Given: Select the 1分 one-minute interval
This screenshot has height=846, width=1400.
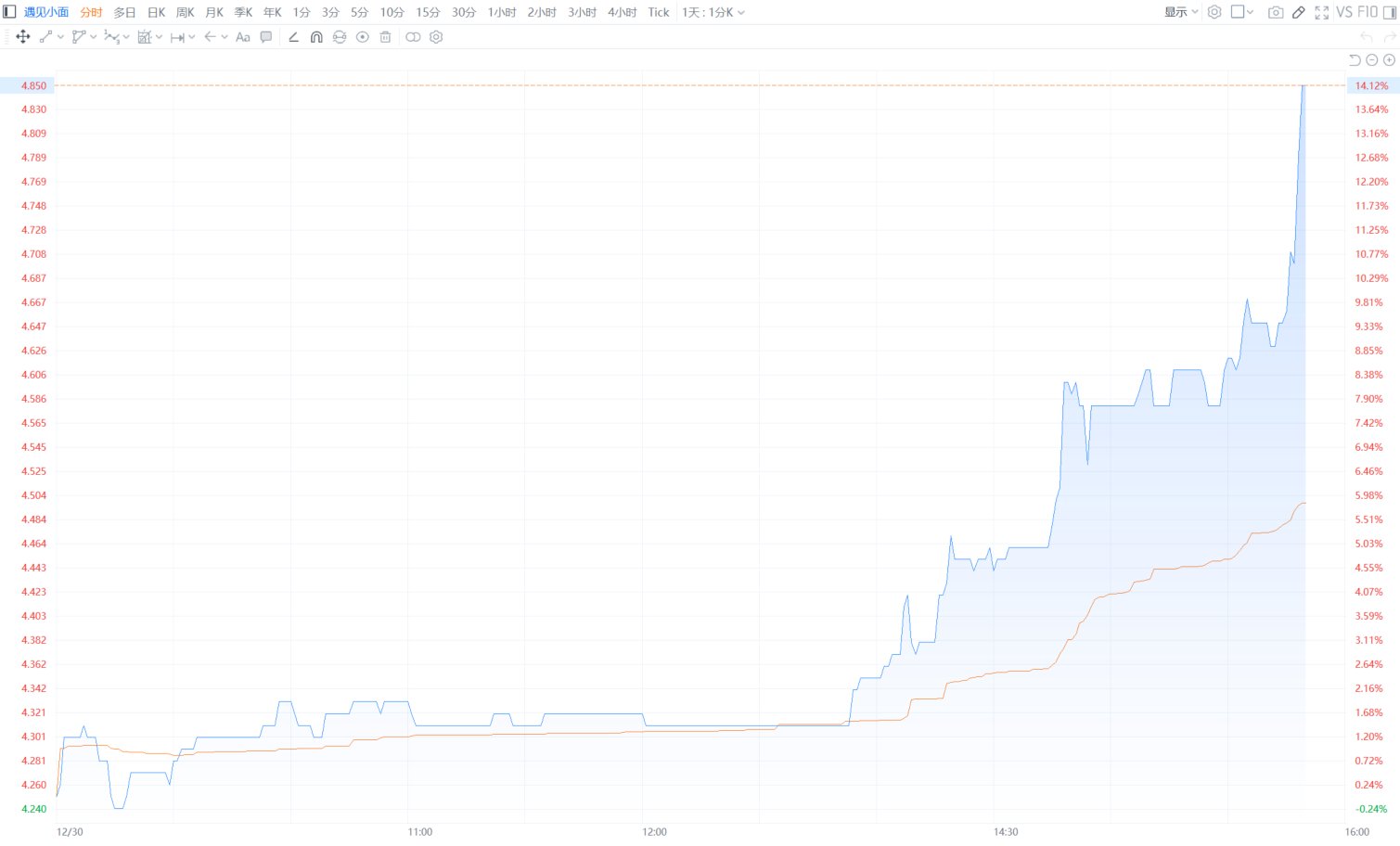Looking at the screenshot, I should (302, 12).
